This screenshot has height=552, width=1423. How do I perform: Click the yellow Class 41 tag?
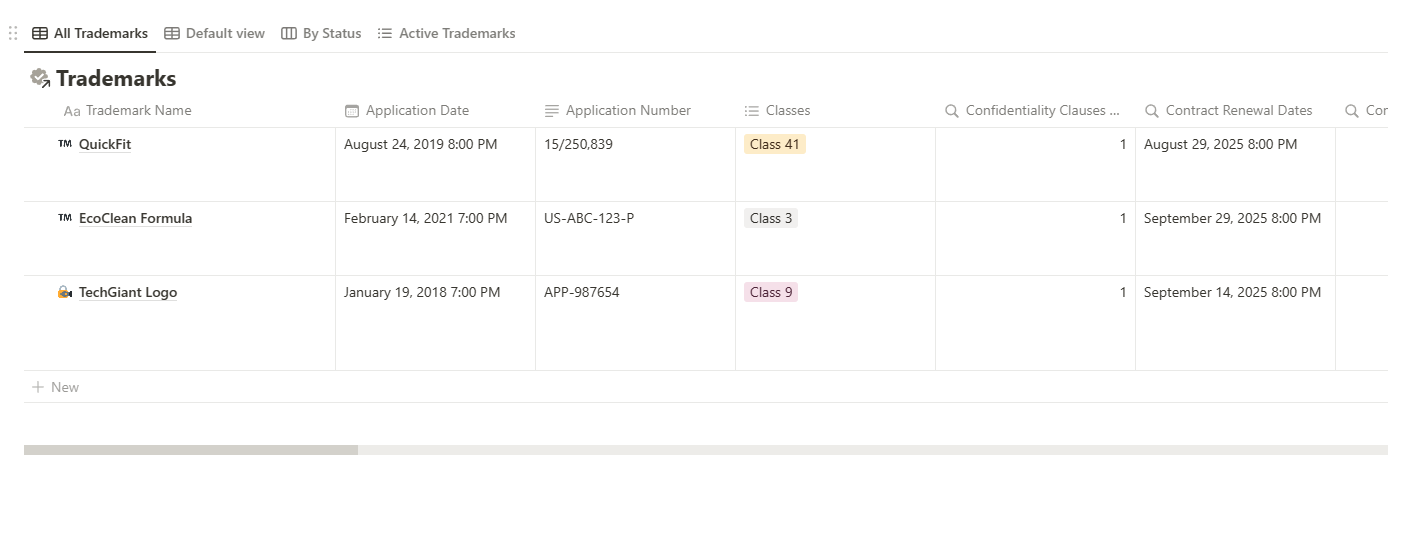tap(774, 144)
